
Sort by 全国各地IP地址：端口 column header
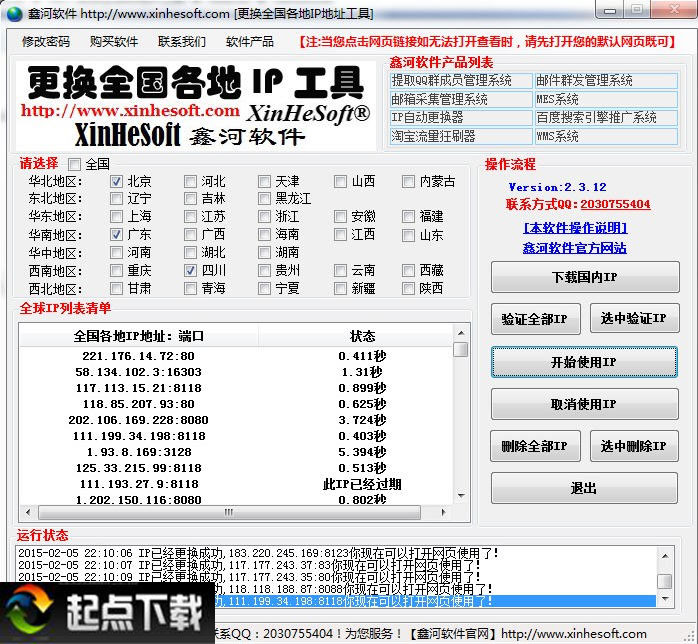coord(138,336)
